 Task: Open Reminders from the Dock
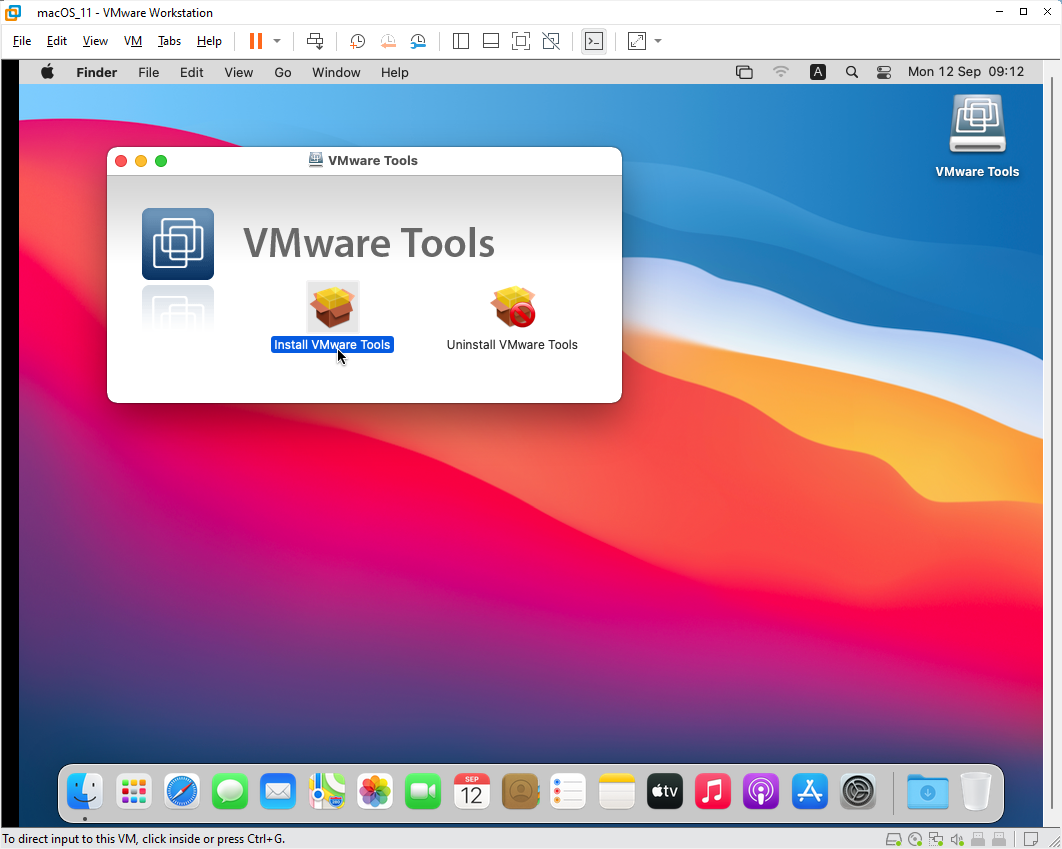click(568, 791)
